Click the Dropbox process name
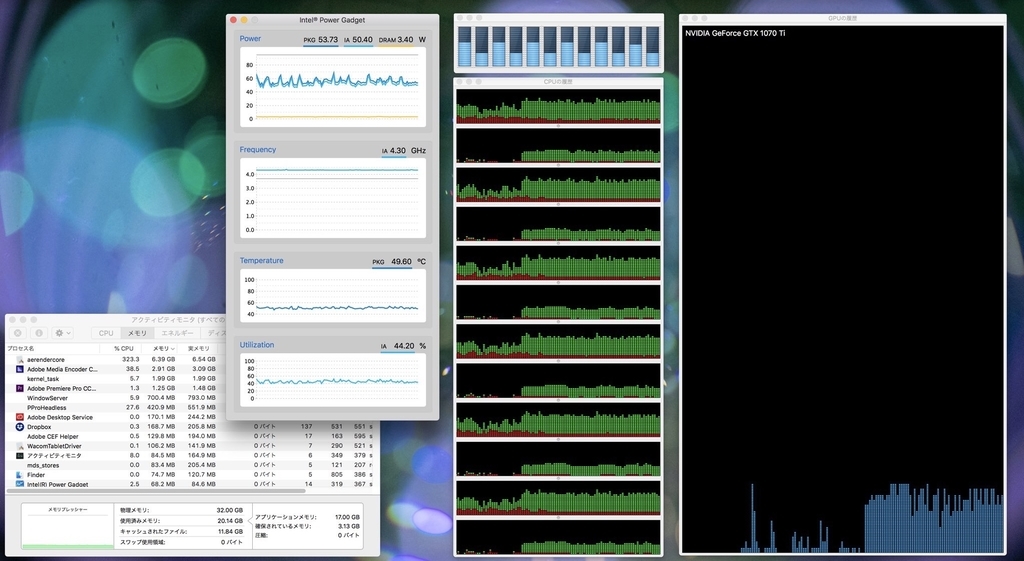1024x561 pixels. (x=39, y=426)
